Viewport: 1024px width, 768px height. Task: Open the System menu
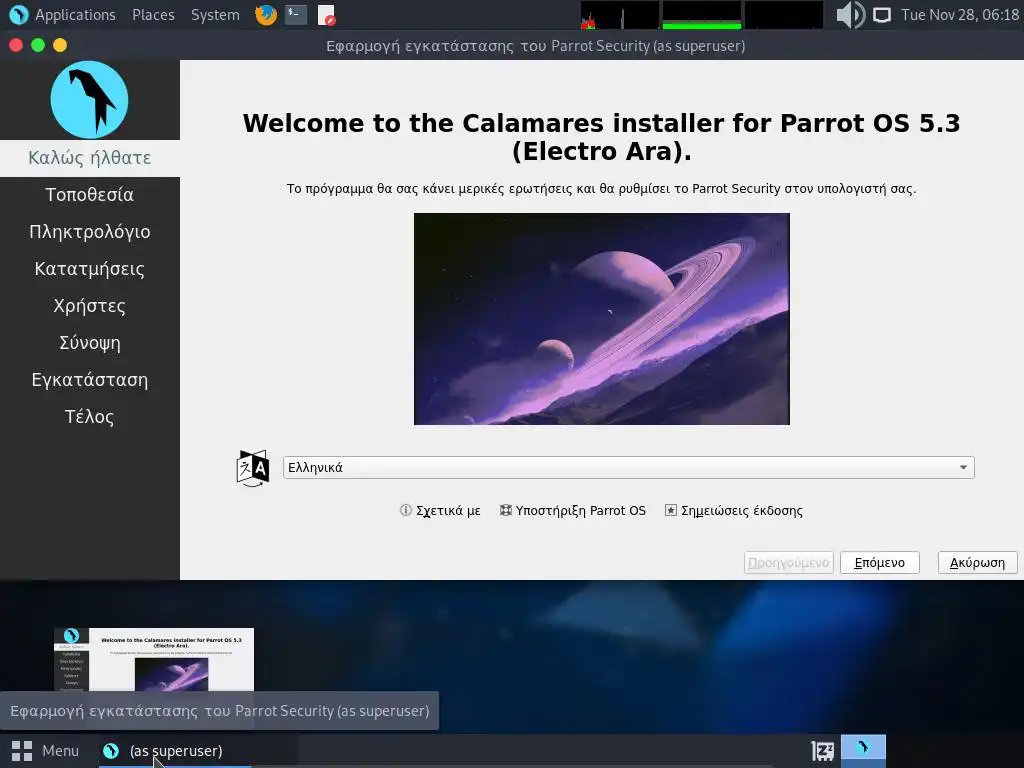click(215, 14)
